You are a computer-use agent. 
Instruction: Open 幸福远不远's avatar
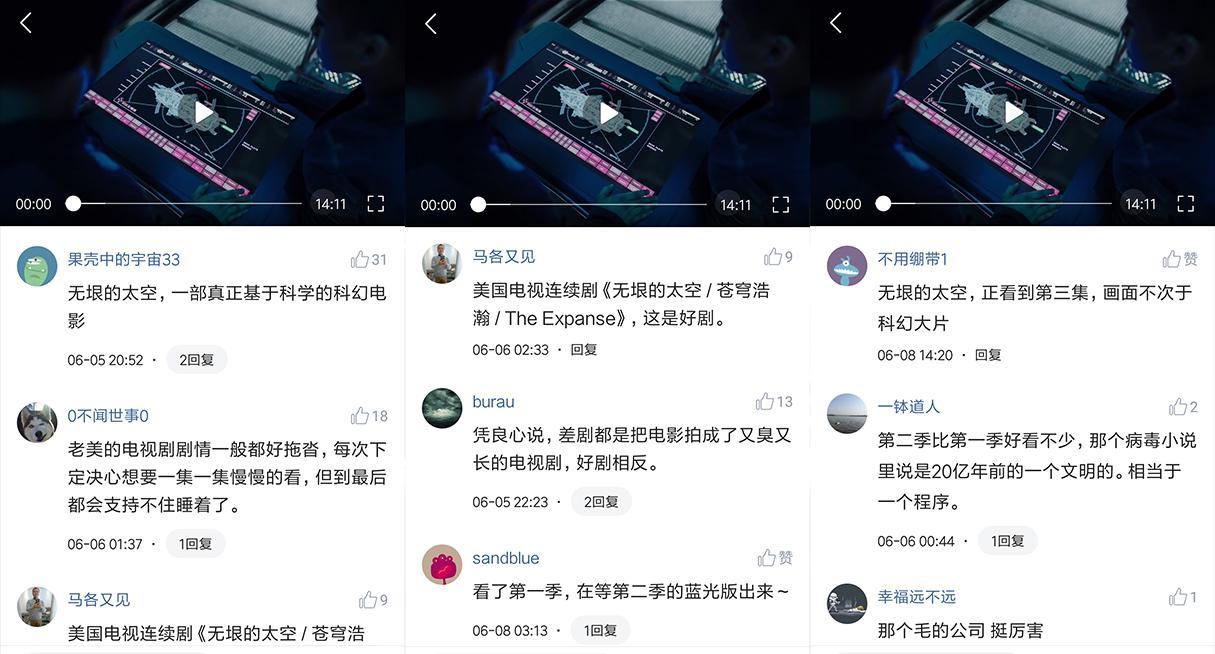[847, 603]
